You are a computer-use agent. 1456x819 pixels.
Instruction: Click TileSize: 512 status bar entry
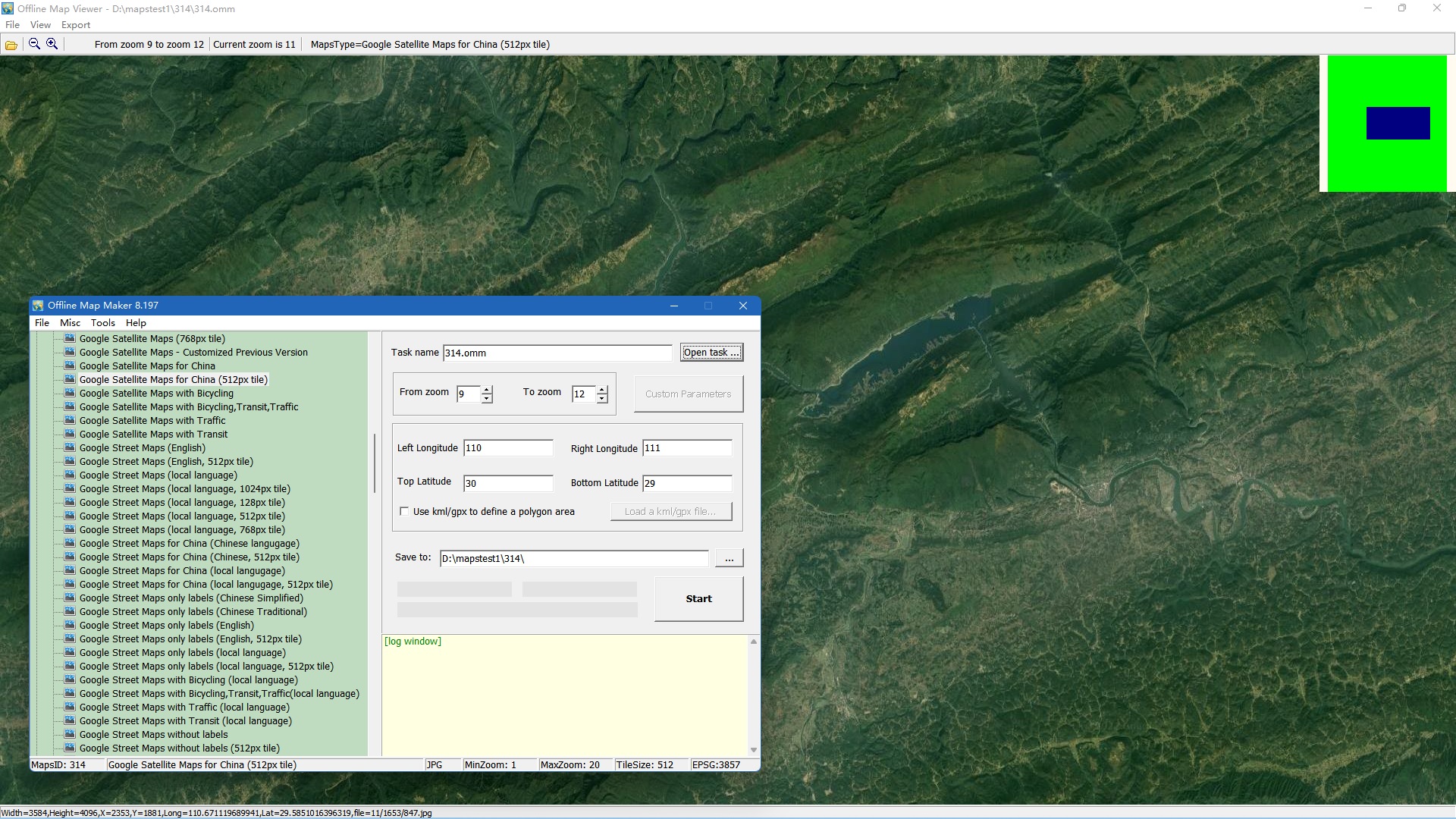click(645, 764)
